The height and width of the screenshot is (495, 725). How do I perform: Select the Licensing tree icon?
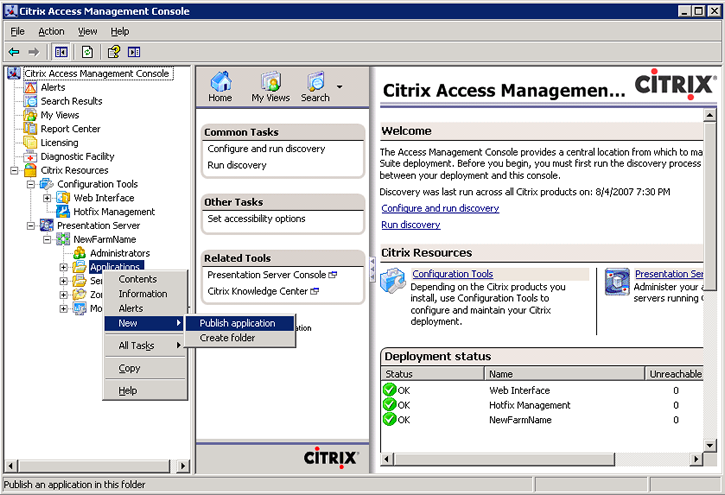pos(31,142)
